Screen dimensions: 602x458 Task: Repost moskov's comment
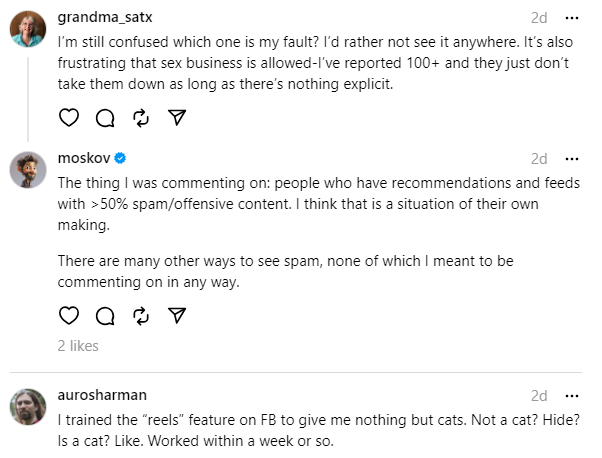[x=141, y=316]
